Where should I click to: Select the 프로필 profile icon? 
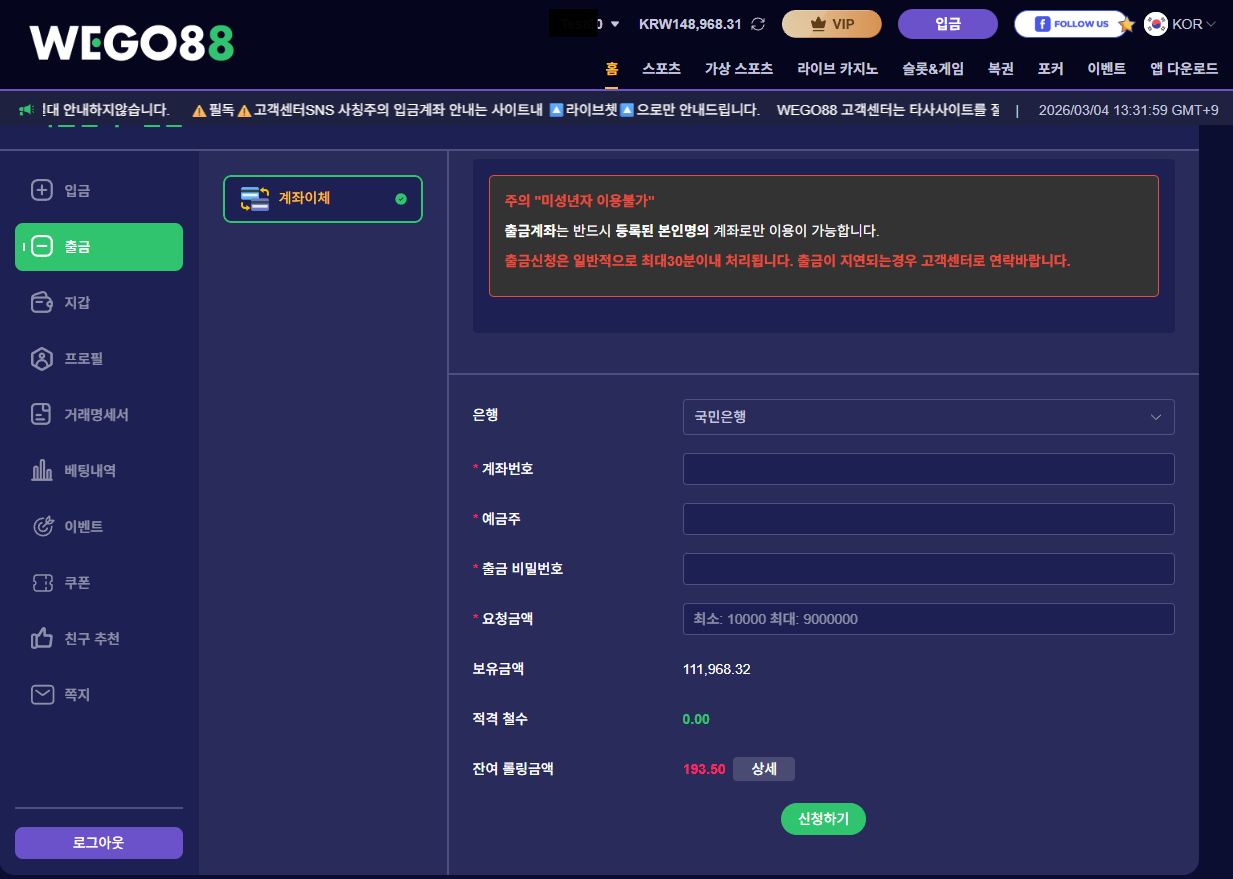42,359
